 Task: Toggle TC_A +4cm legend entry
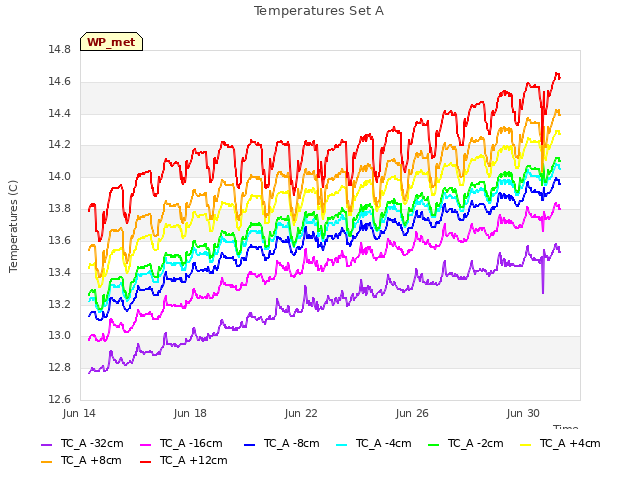560,444
